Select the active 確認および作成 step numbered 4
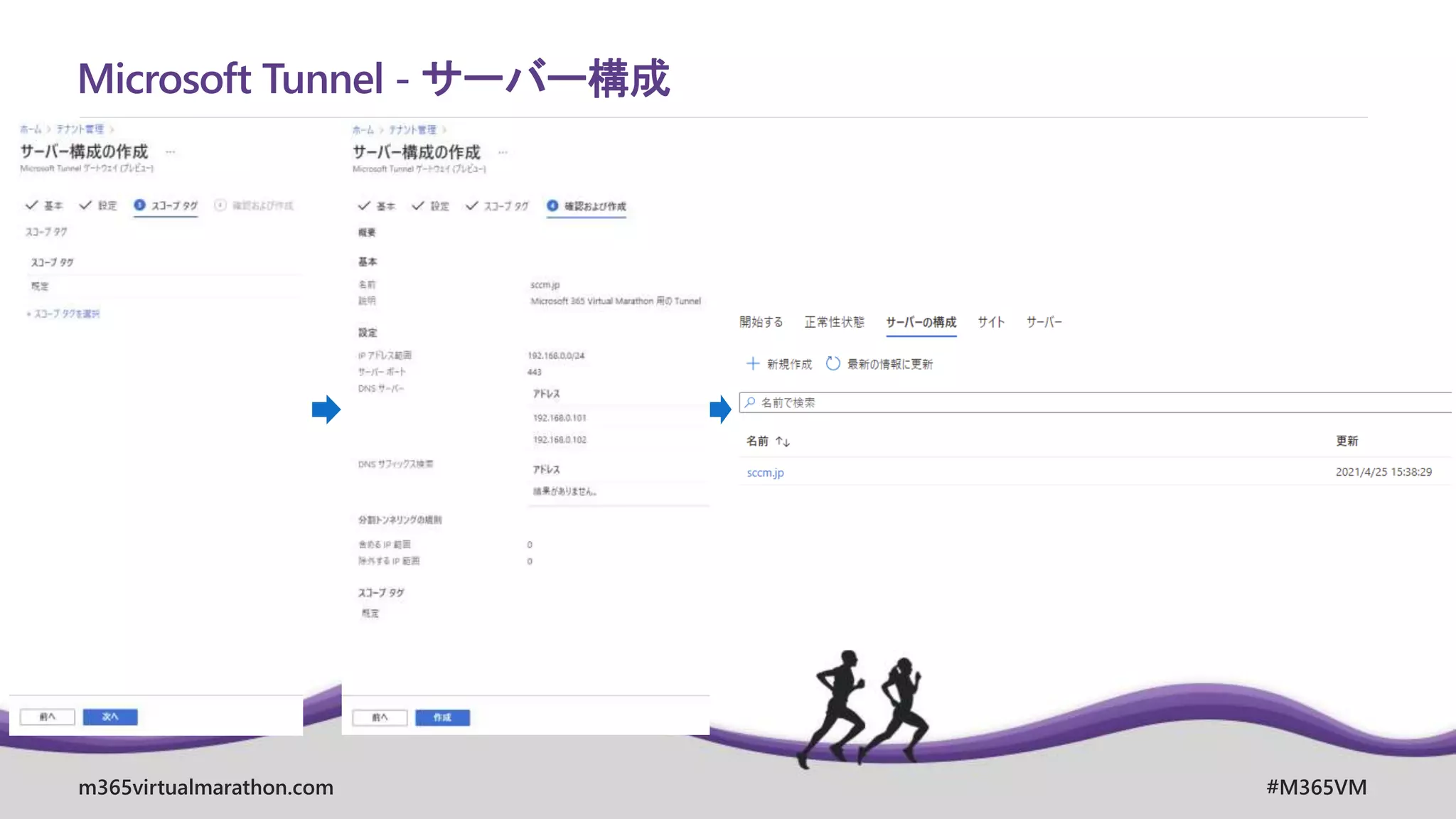The image size is (1456, 819). coord(587,206)
